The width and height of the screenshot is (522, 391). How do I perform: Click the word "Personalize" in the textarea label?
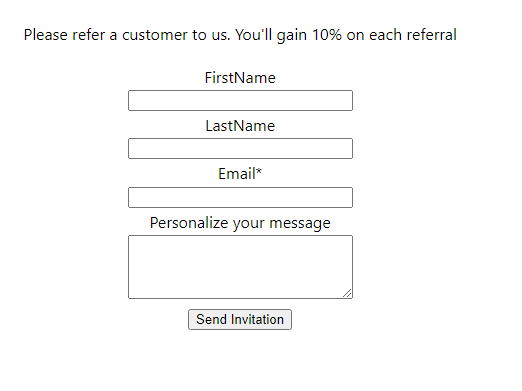click(189, 223)
